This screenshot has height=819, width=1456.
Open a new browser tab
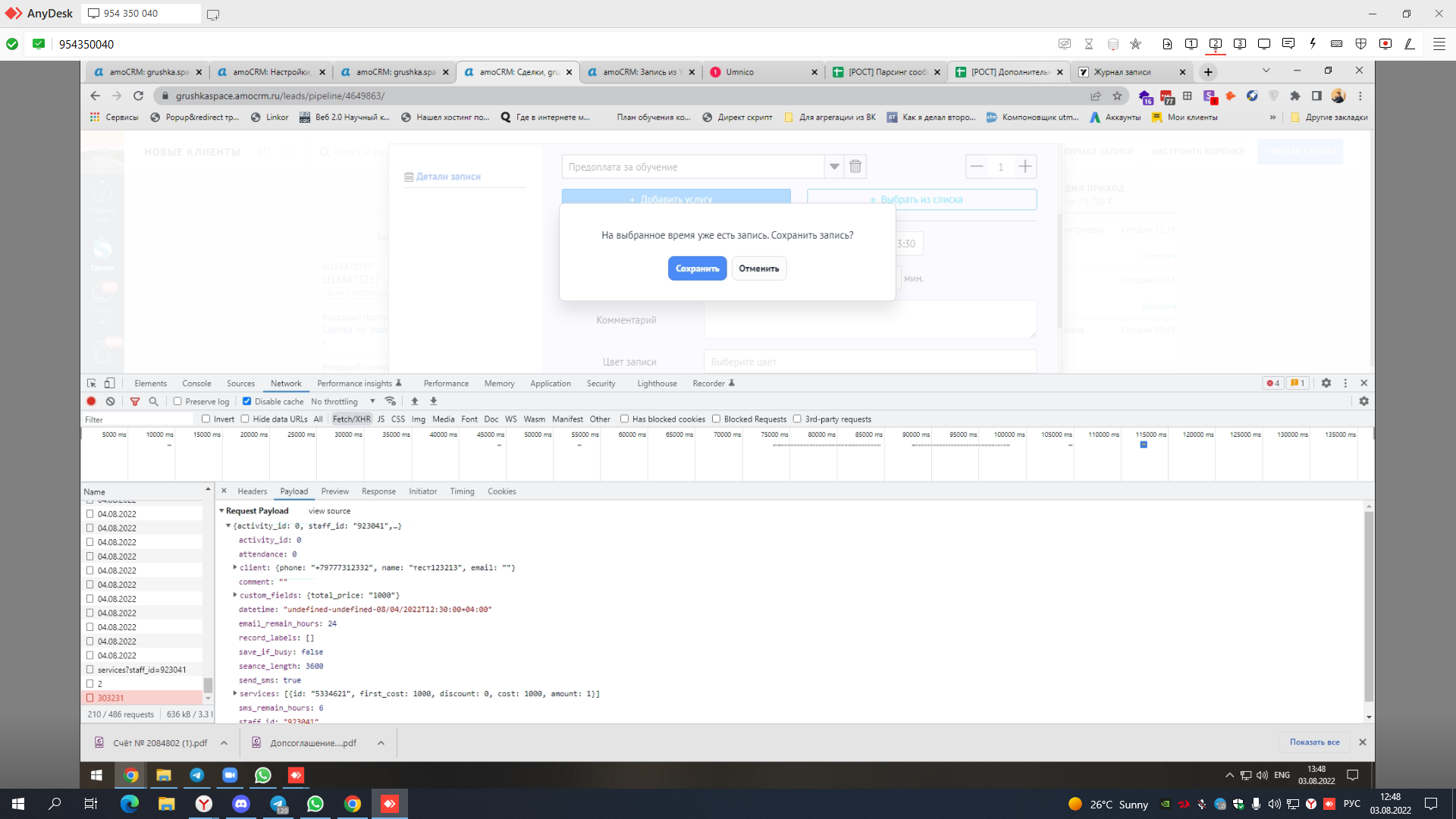click(x=1208, y=72)
